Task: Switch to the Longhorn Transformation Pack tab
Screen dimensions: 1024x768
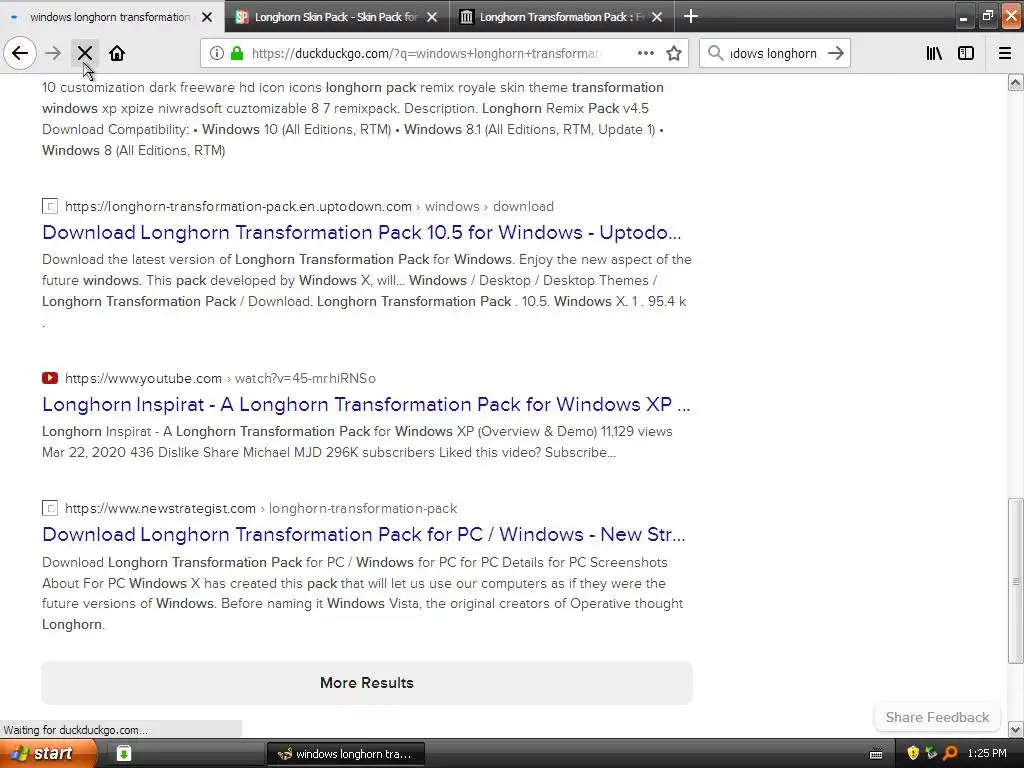Action: [x=562, y=17]
